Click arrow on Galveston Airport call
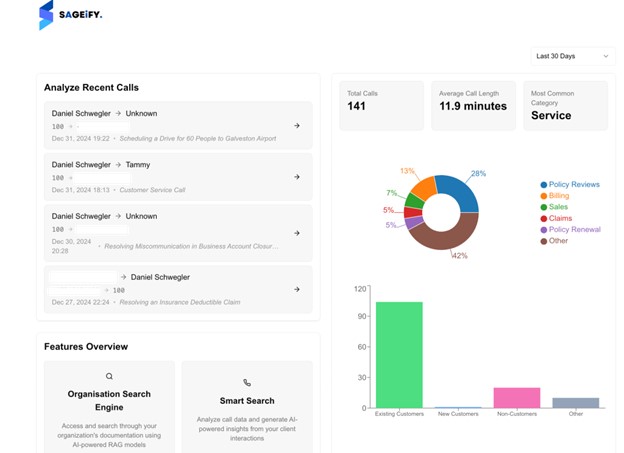The width and height of the screenshot is (624, 453). [x=297, y=126]
